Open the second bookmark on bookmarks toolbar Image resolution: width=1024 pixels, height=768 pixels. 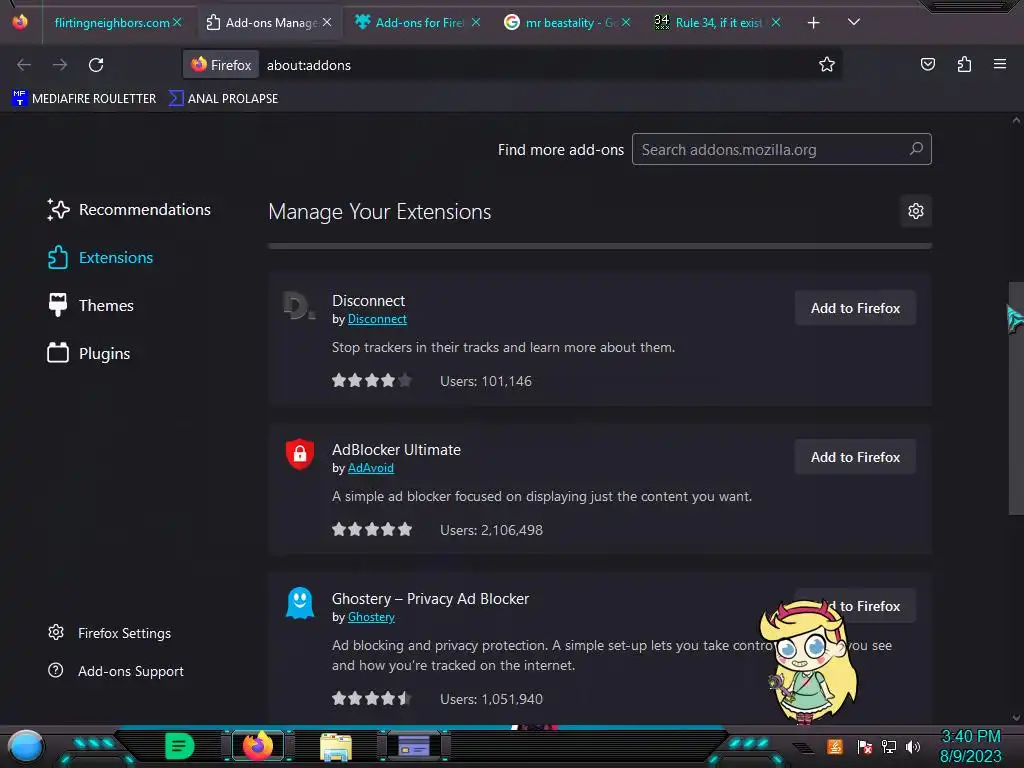[223, 99]
